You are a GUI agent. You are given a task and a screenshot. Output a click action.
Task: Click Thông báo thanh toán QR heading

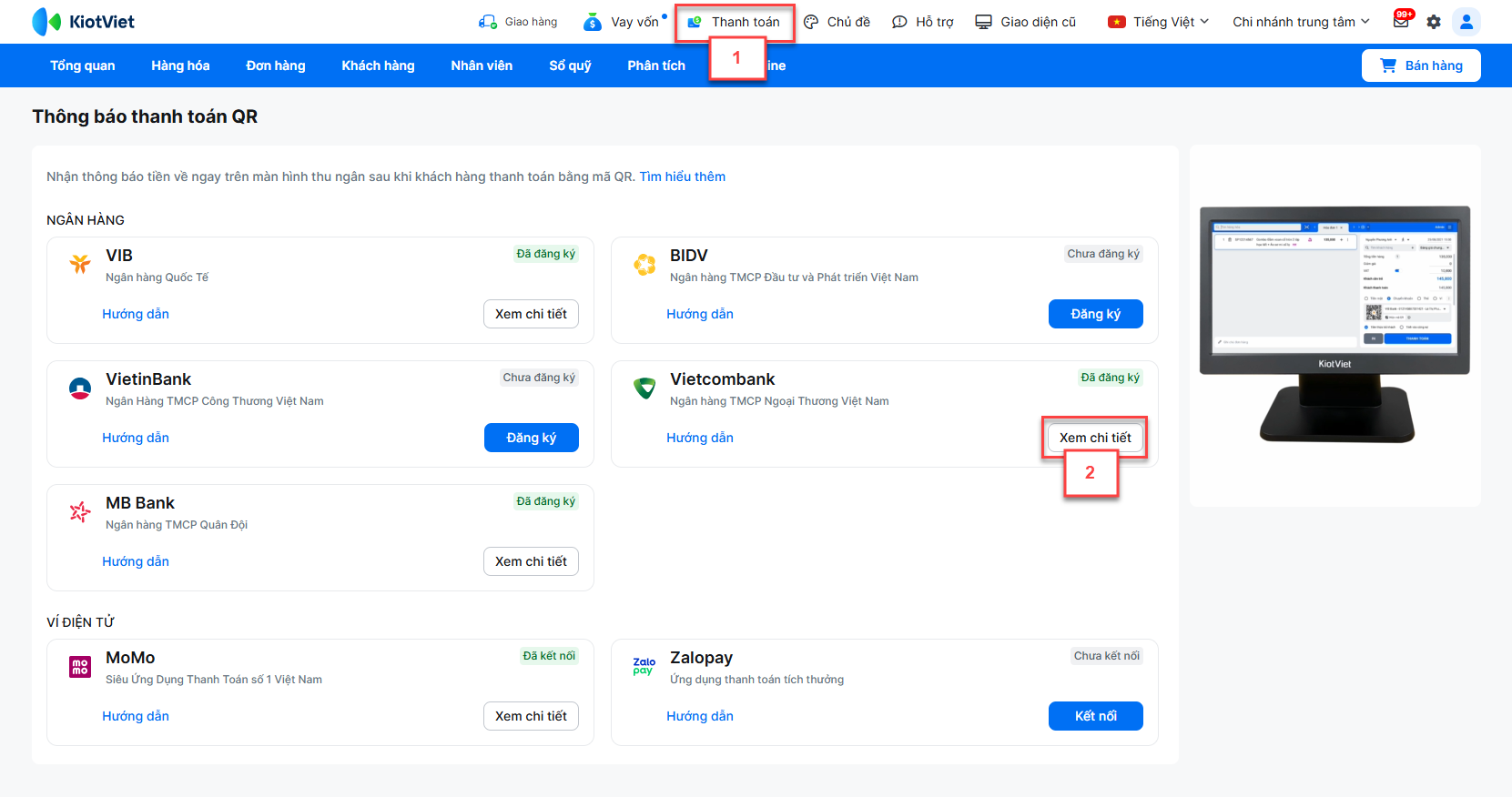tap(145, 116)
